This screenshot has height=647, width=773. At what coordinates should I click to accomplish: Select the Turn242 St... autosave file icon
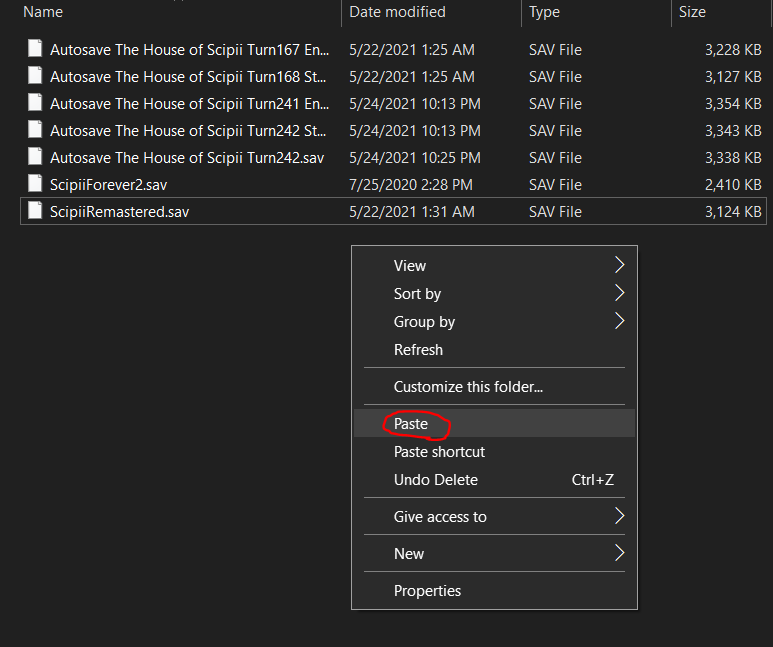point(36,131)
